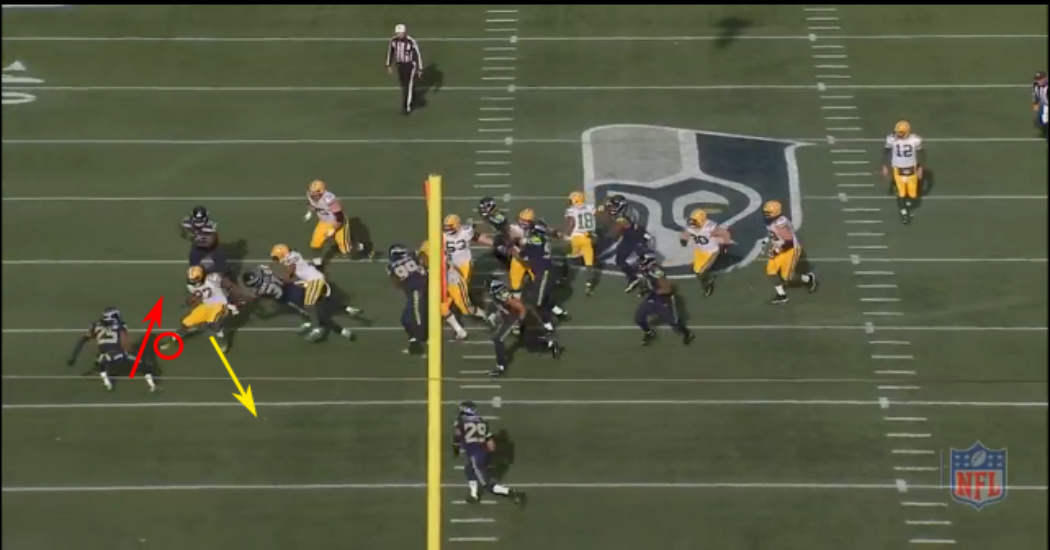
Task: Click the Packers player nearest the referee
Action: 327,217
